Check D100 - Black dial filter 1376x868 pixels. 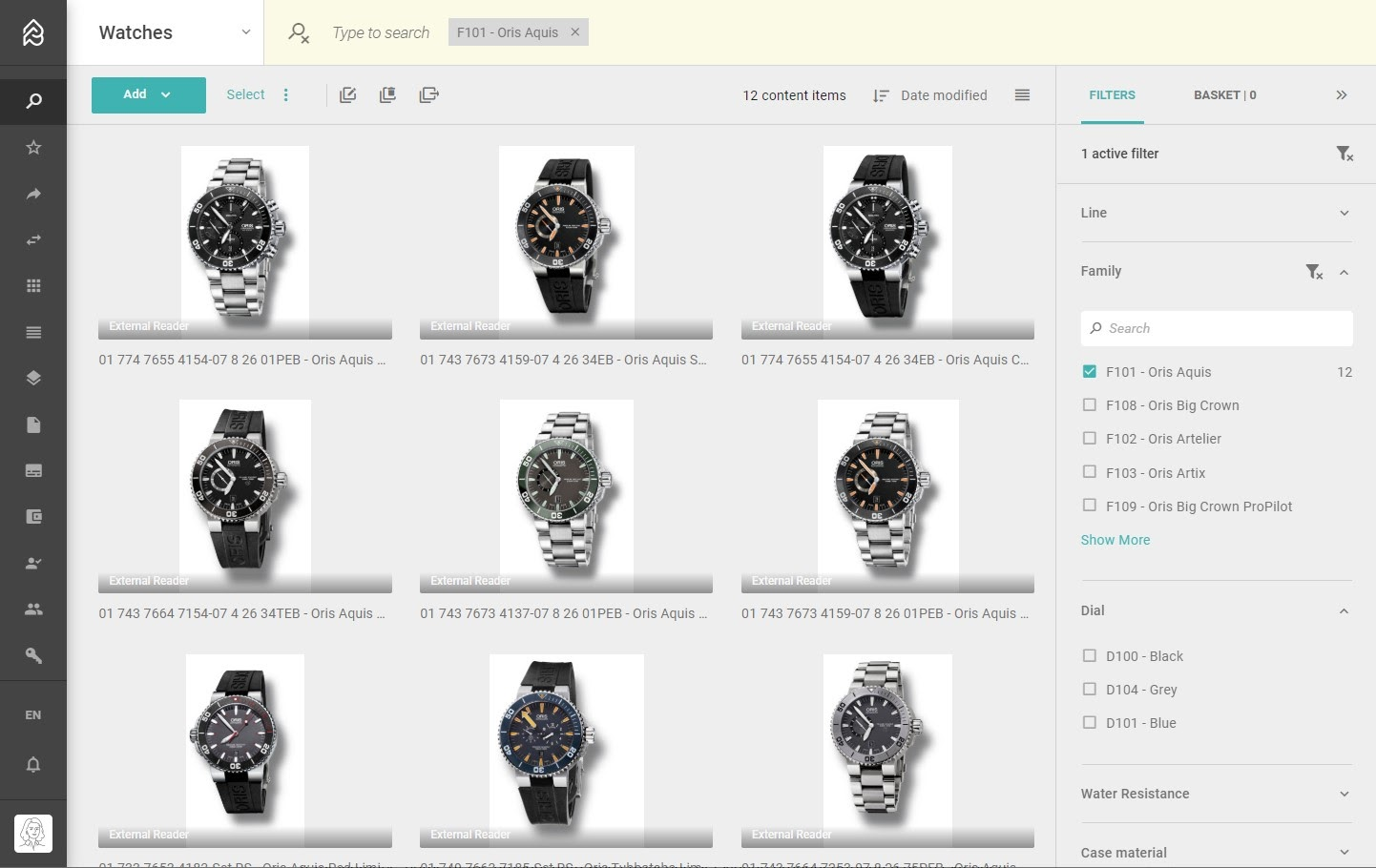(1090, 655)
